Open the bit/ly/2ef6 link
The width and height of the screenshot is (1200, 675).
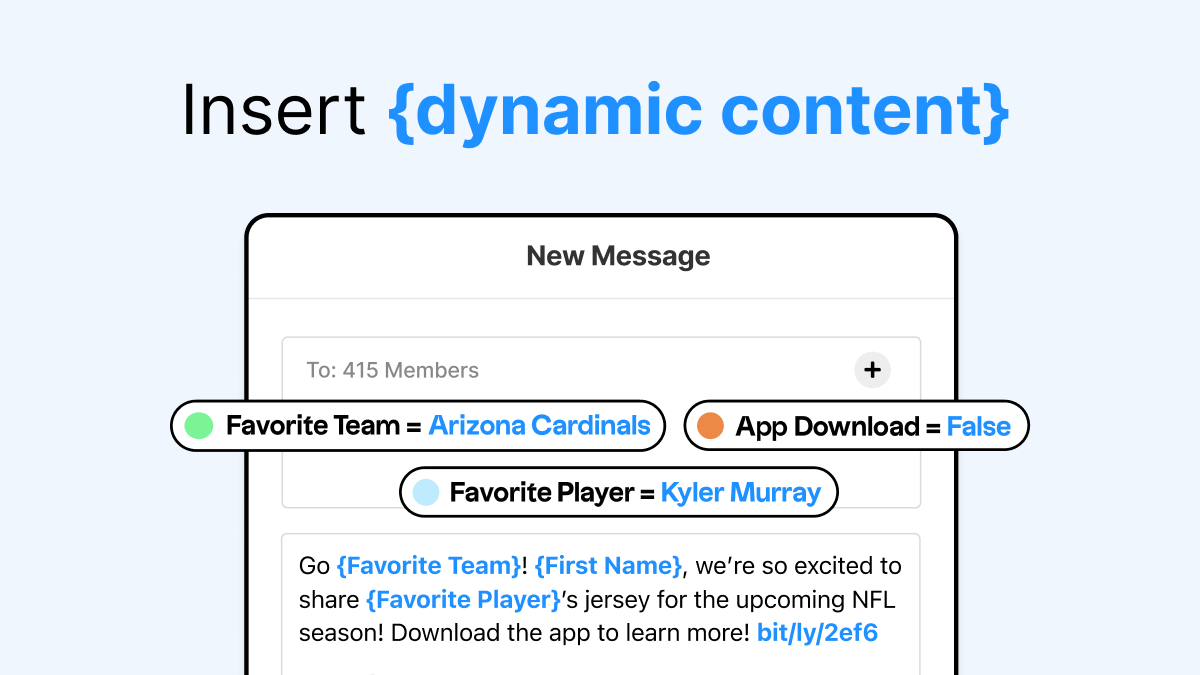(817, 633)
